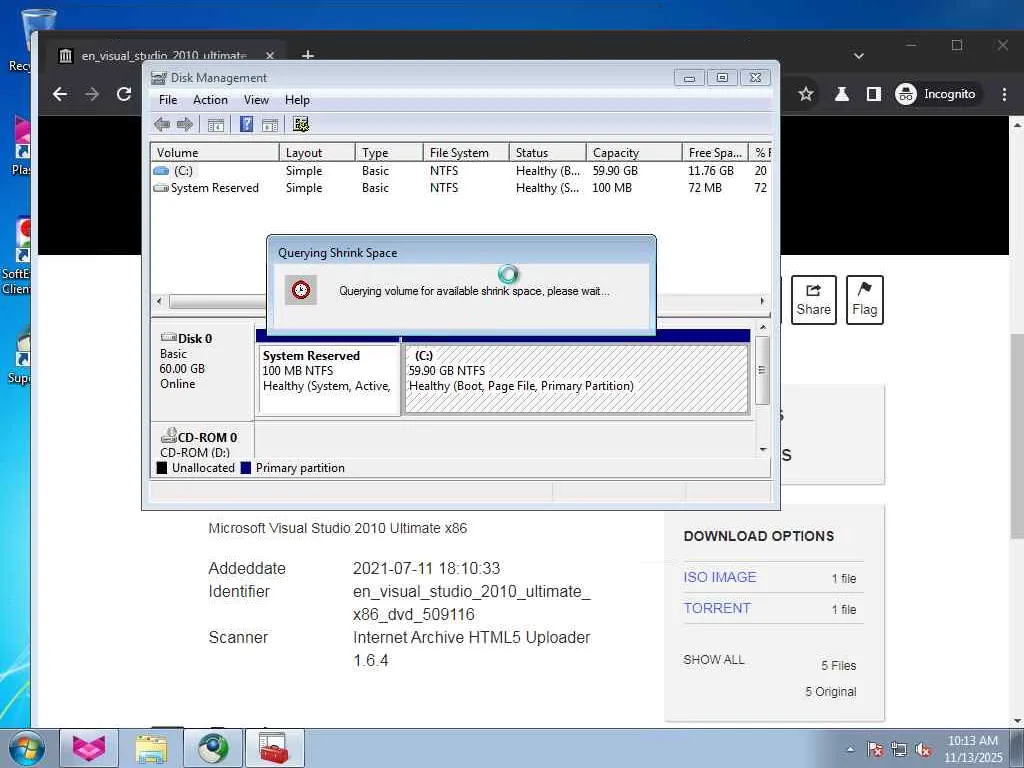This screenshot has width=1024, height=768.
Task: Click the muted volume tray icon
Action: point(923,749)
